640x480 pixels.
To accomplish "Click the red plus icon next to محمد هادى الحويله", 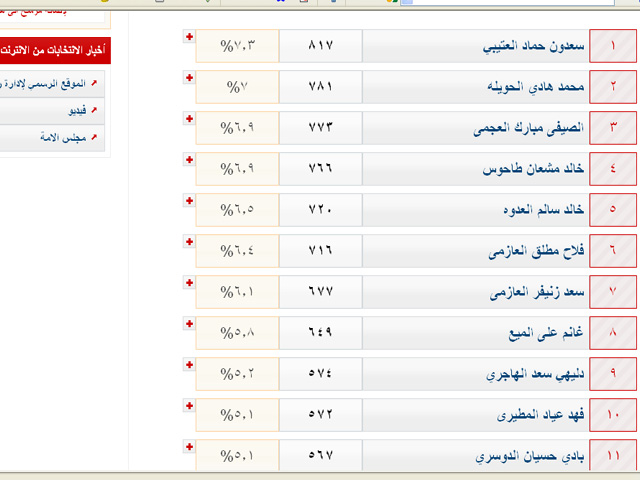I will [189, 78].
